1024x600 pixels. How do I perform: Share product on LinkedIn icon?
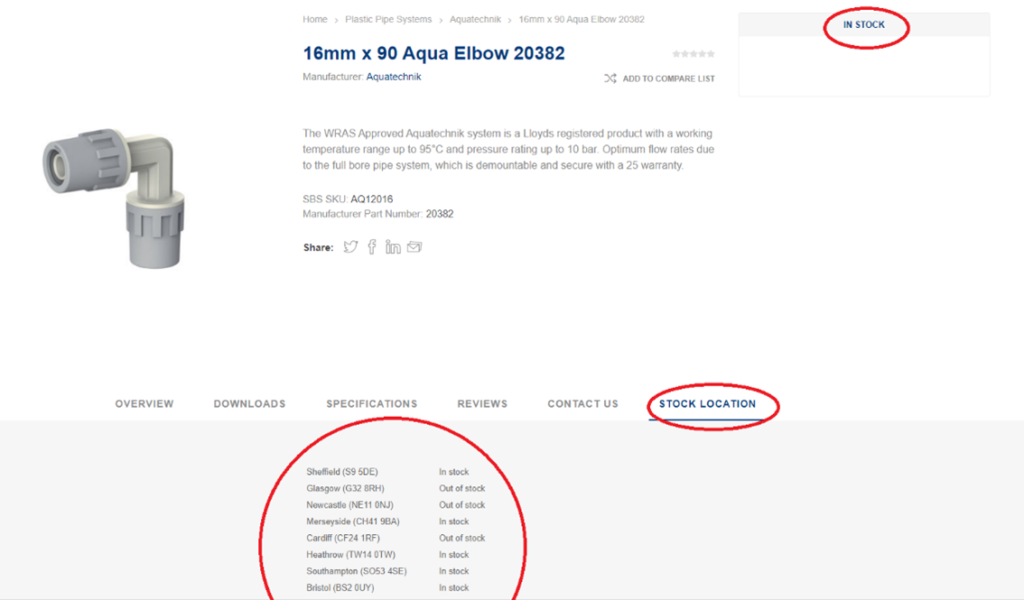point(392,247)
